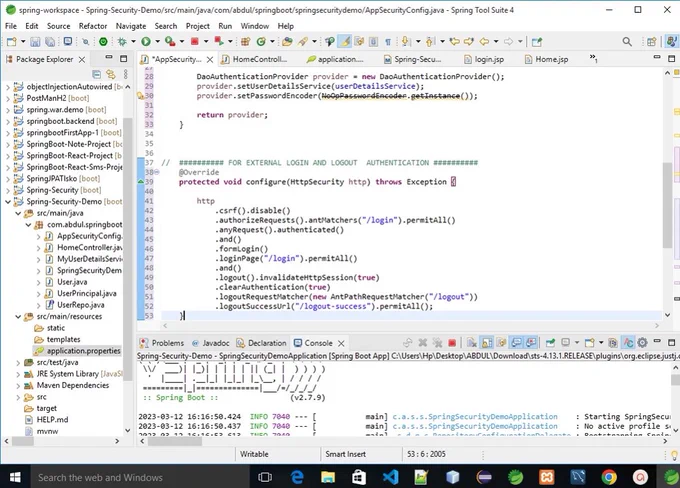Open Chrome from the Windows taskbar
This screenshot has width=680, height=488.
(609, 478)
